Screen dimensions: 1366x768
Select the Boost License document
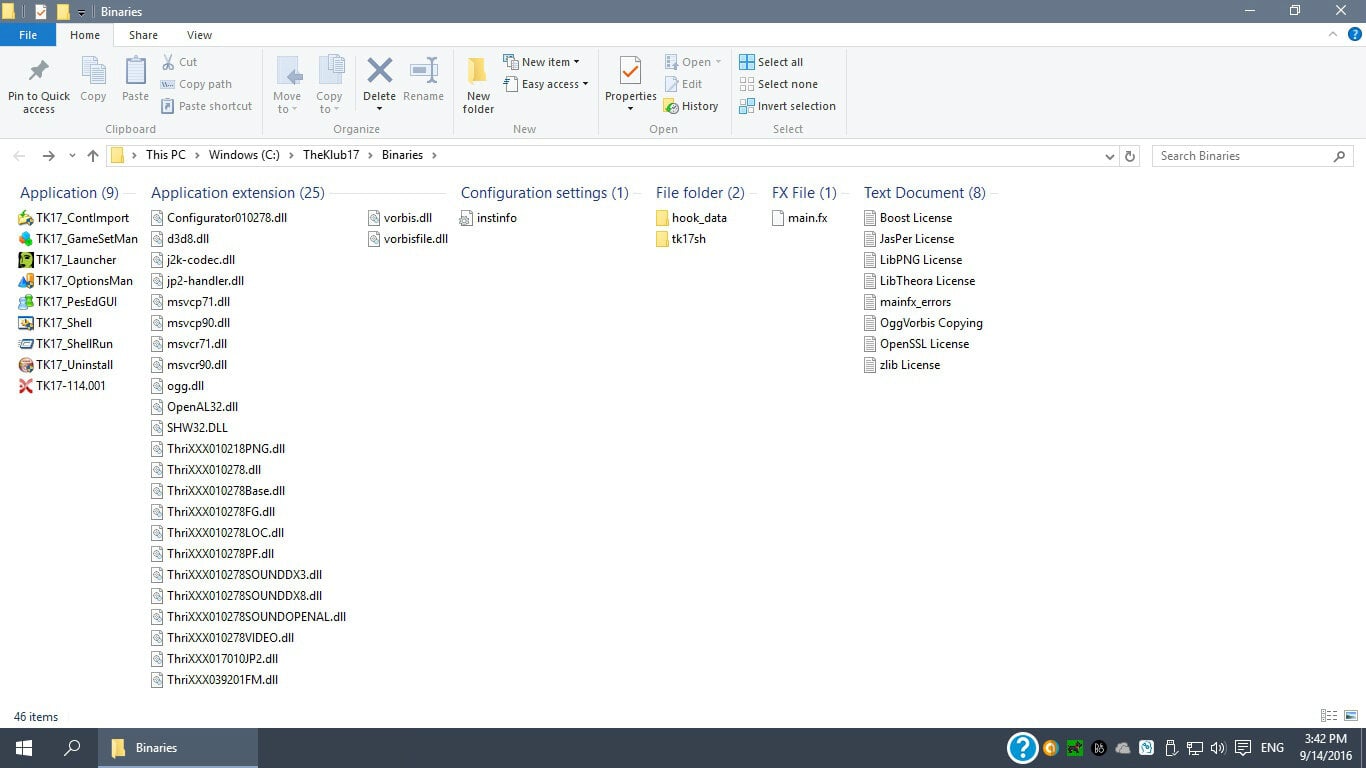[908, 218]
